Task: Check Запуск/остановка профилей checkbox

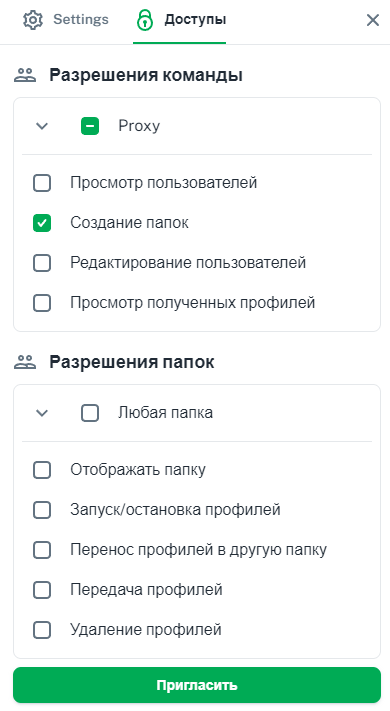Action: [x=42, y=510]
